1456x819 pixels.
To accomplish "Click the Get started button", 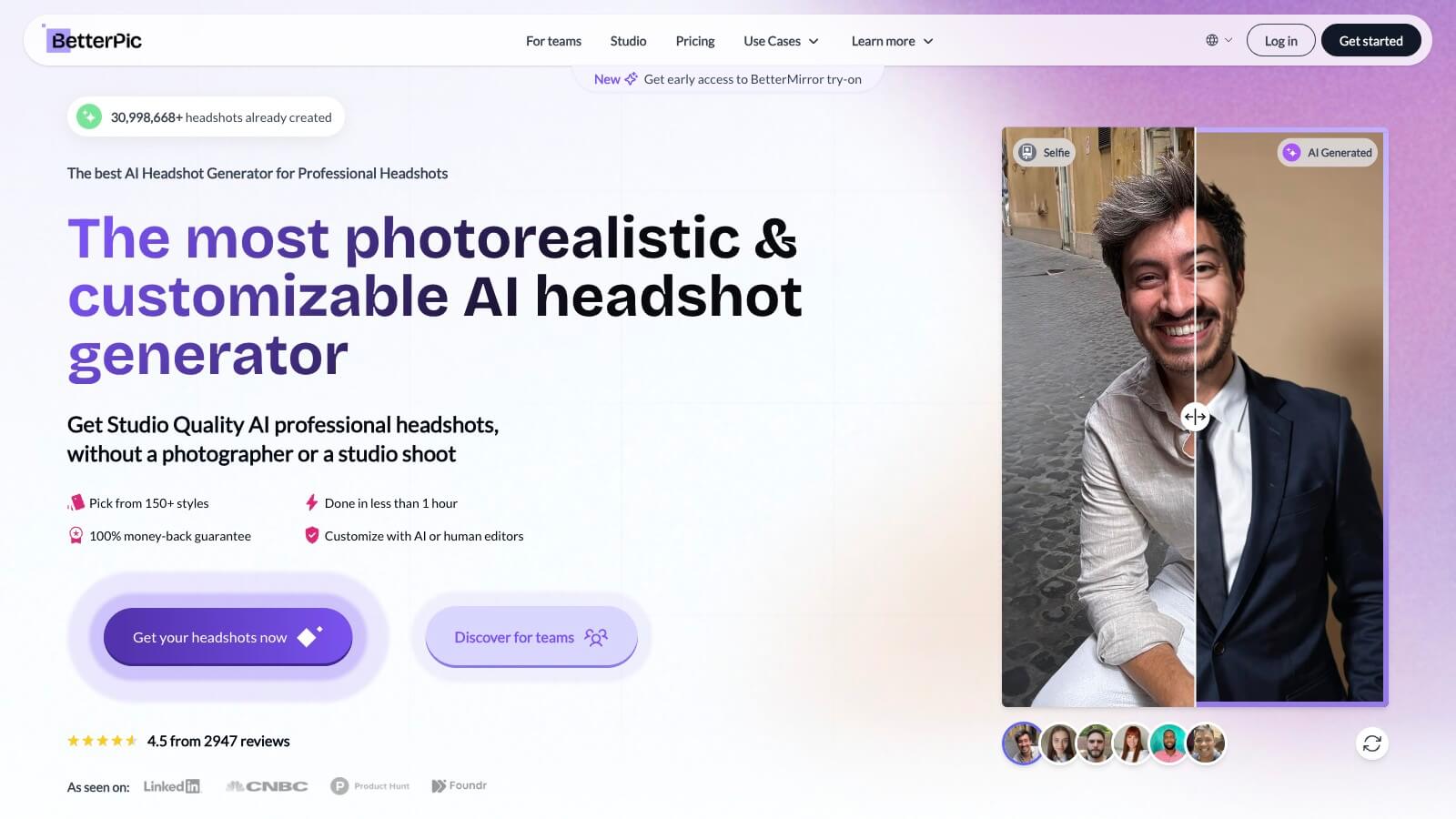I will (1370, 41).
